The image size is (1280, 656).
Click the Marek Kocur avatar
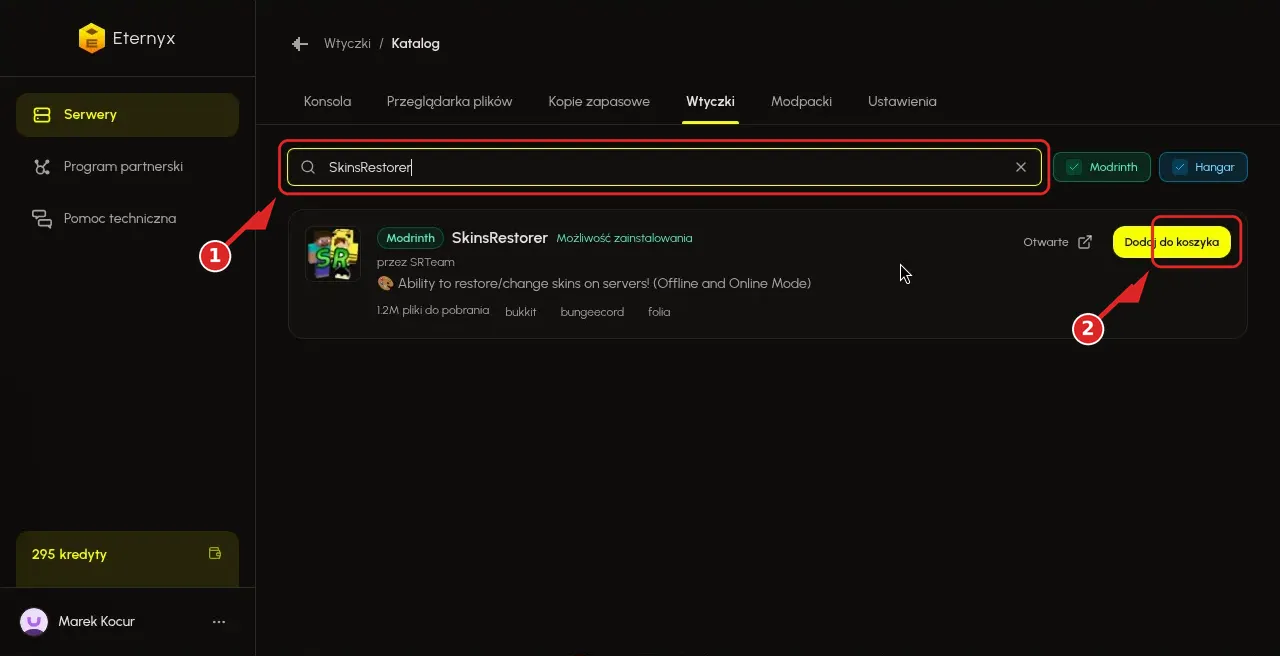(34, 622)
